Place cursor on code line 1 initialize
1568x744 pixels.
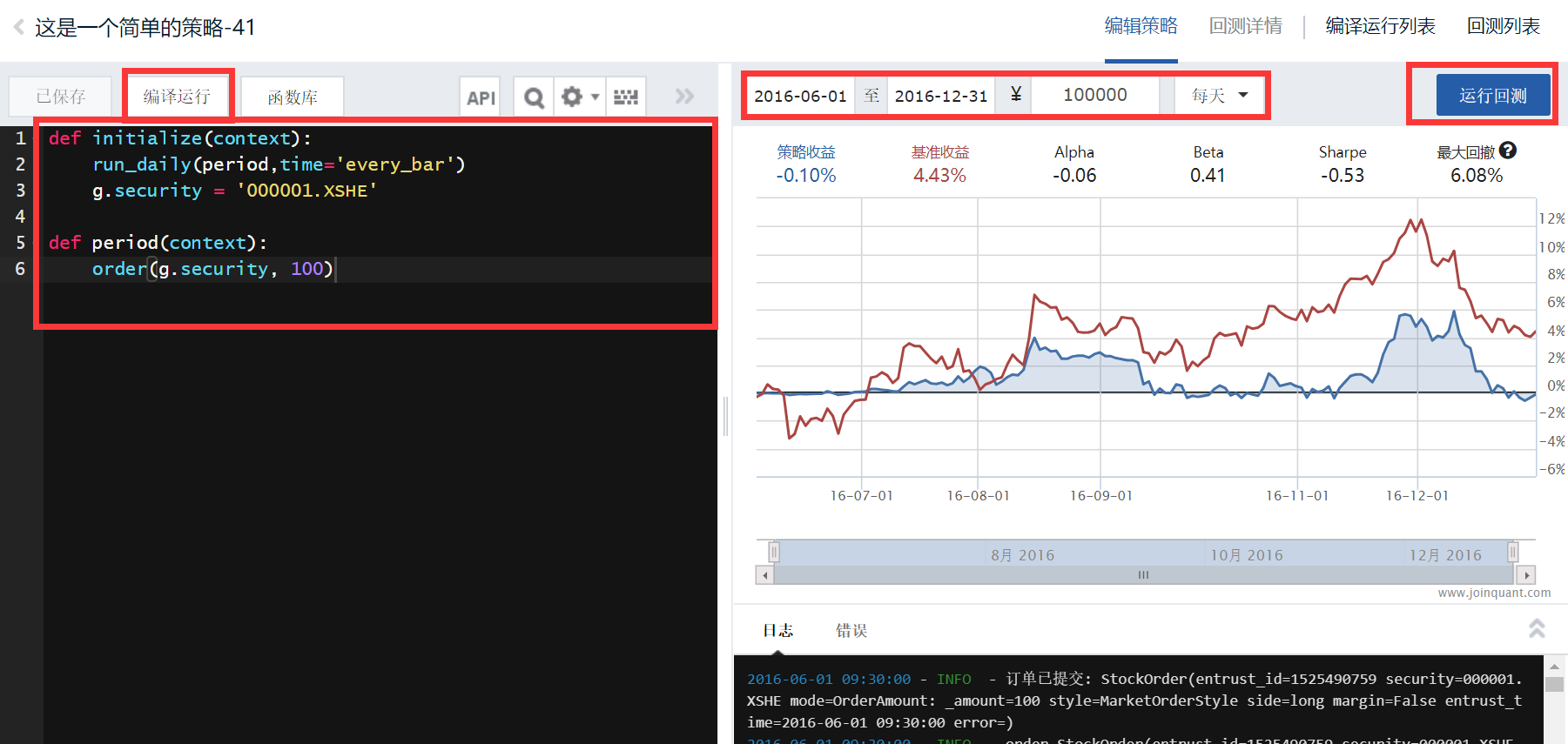180,138
